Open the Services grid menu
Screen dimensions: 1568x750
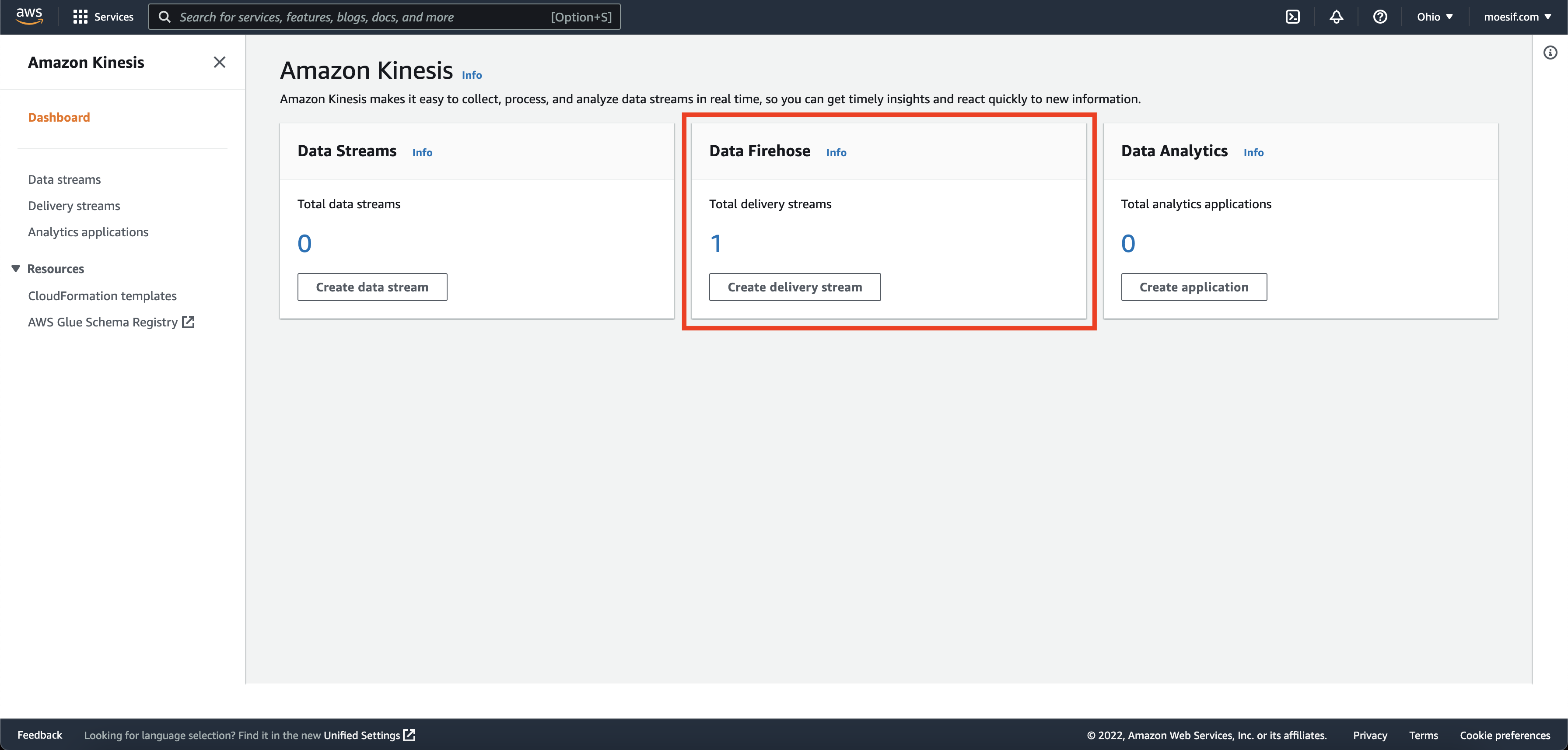tap(102, 17)
